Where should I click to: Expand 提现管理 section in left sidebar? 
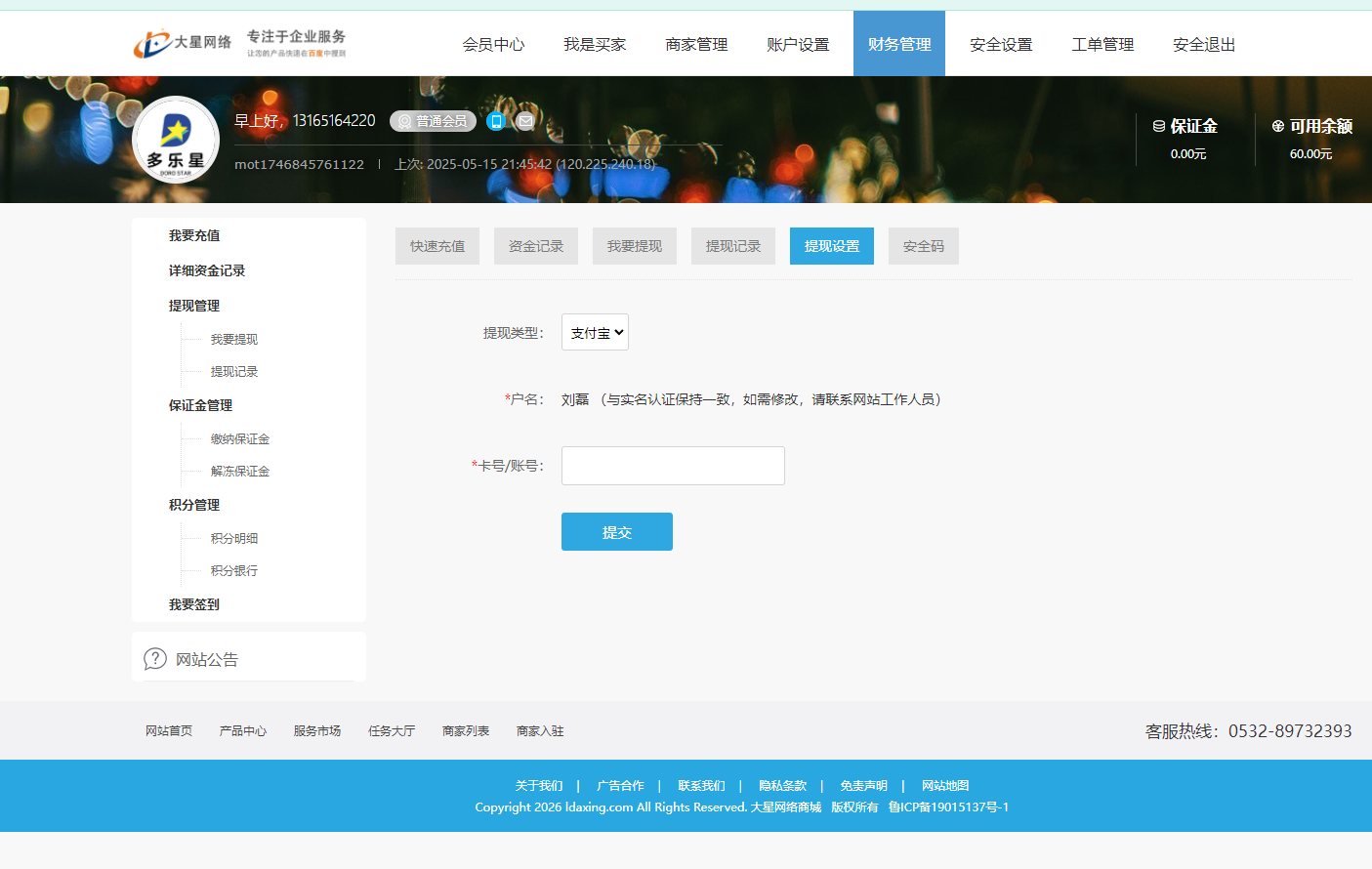tap(194, 306)
